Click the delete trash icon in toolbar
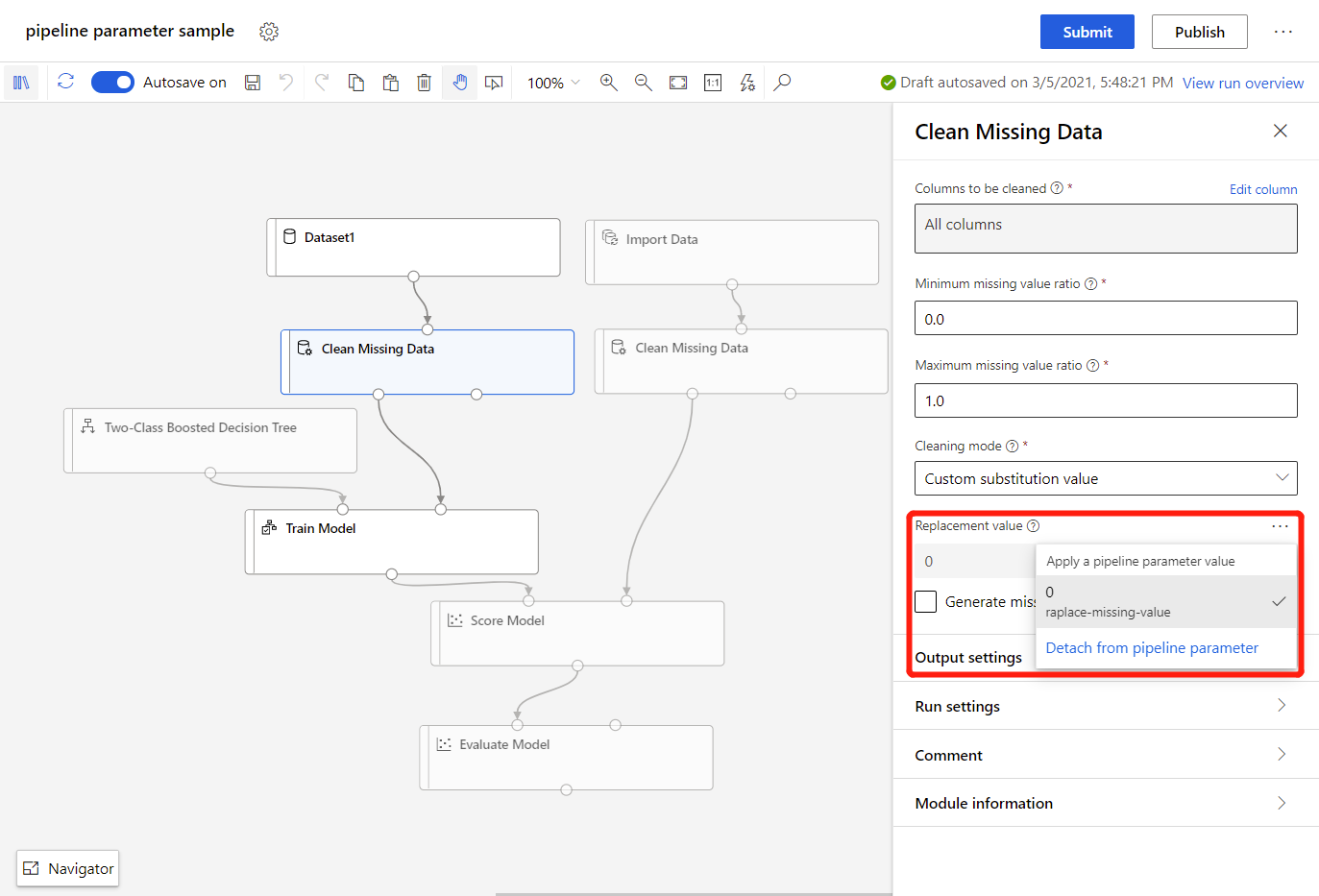The width and height of the screenshot is (1319, 896). (x=424, y=83)
